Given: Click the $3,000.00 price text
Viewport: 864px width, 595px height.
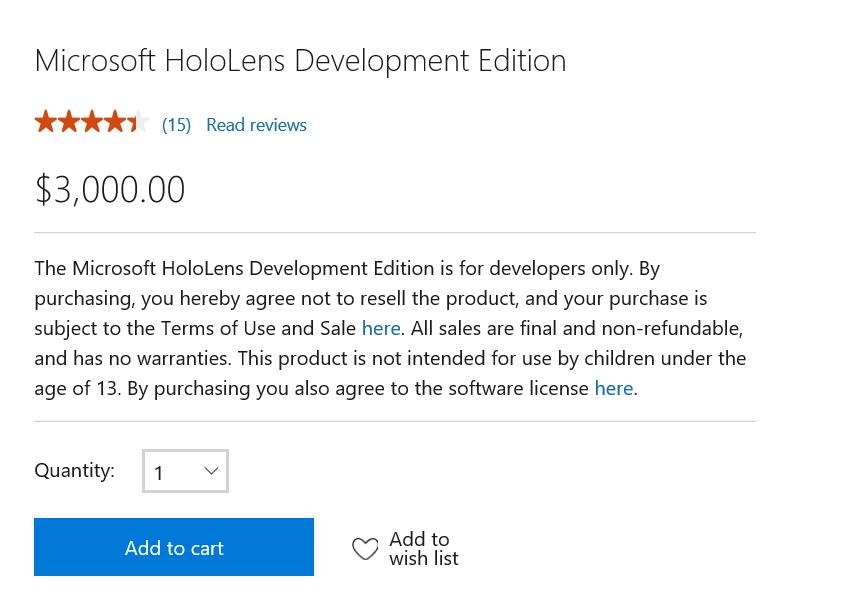Looking at the screenshot, I should [x=110, y=188].
